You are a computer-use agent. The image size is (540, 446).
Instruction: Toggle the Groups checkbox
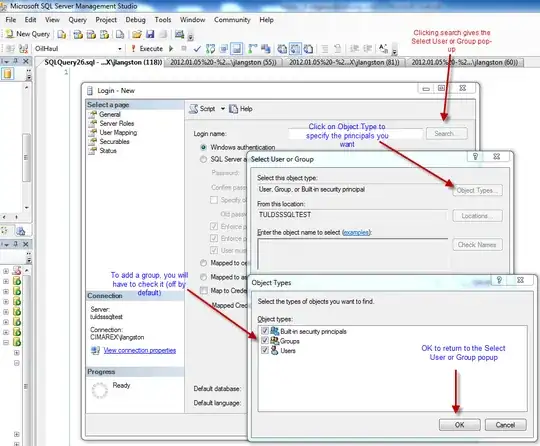(x=264, y=341)
